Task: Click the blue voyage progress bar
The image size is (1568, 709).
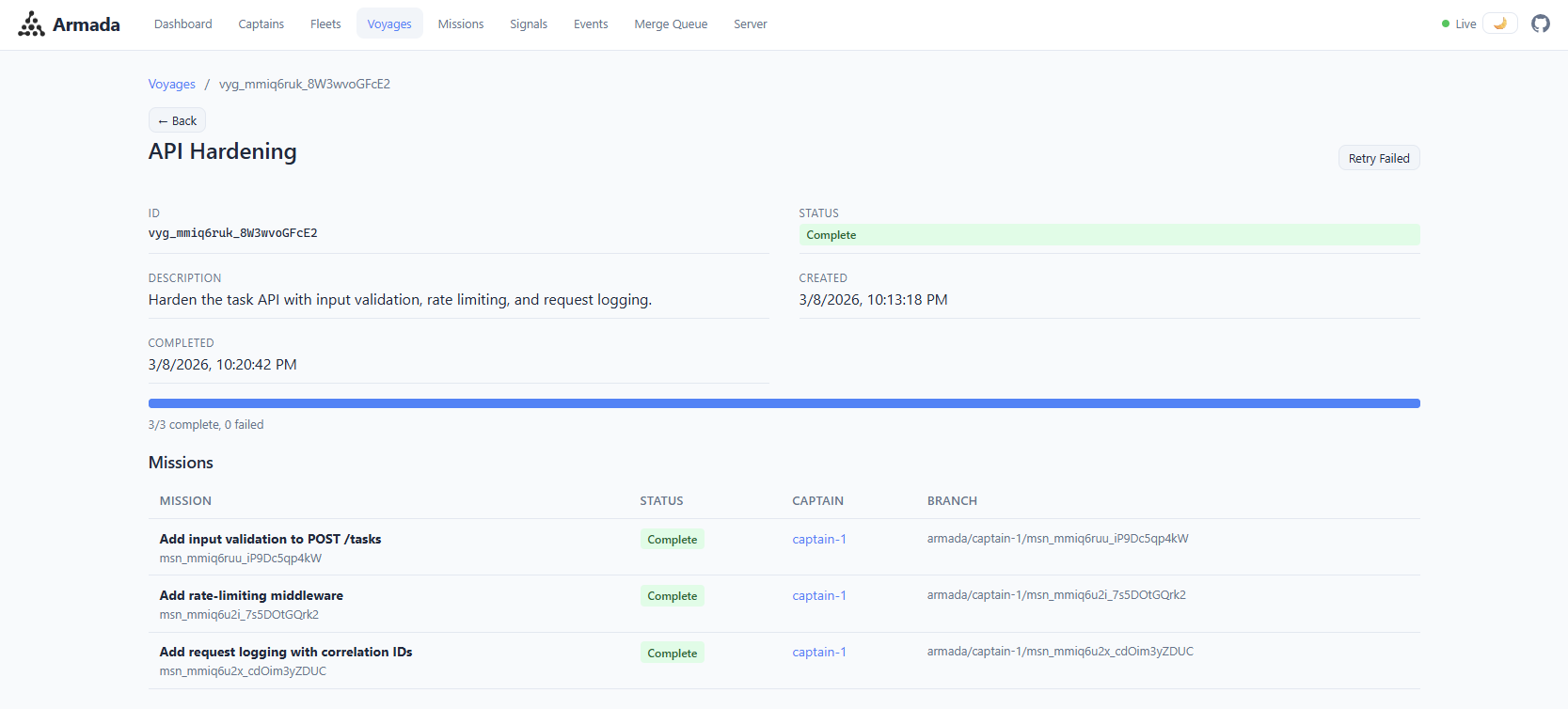Action: point(784,403)
